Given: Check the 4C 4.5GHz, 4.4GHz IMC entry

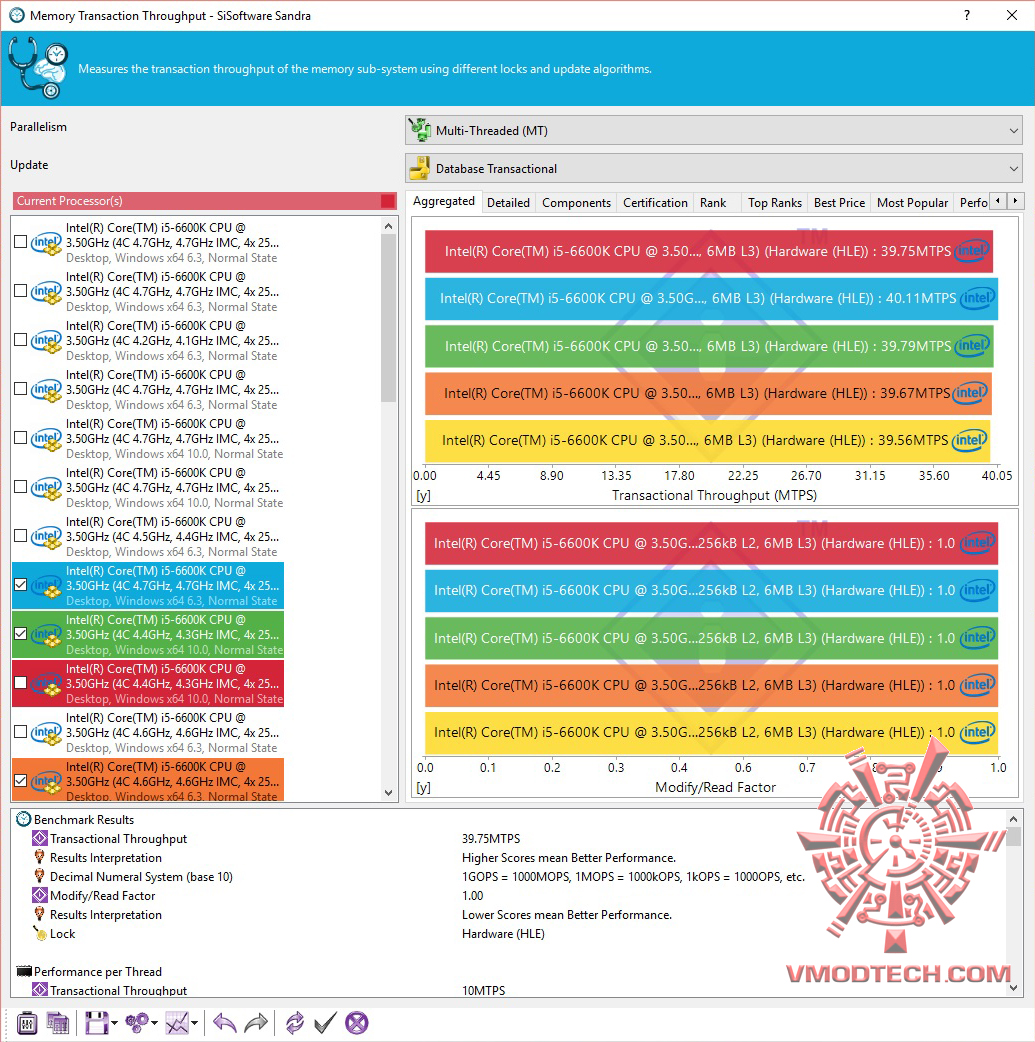Looking at the screenshot, I should coord(21,536).
